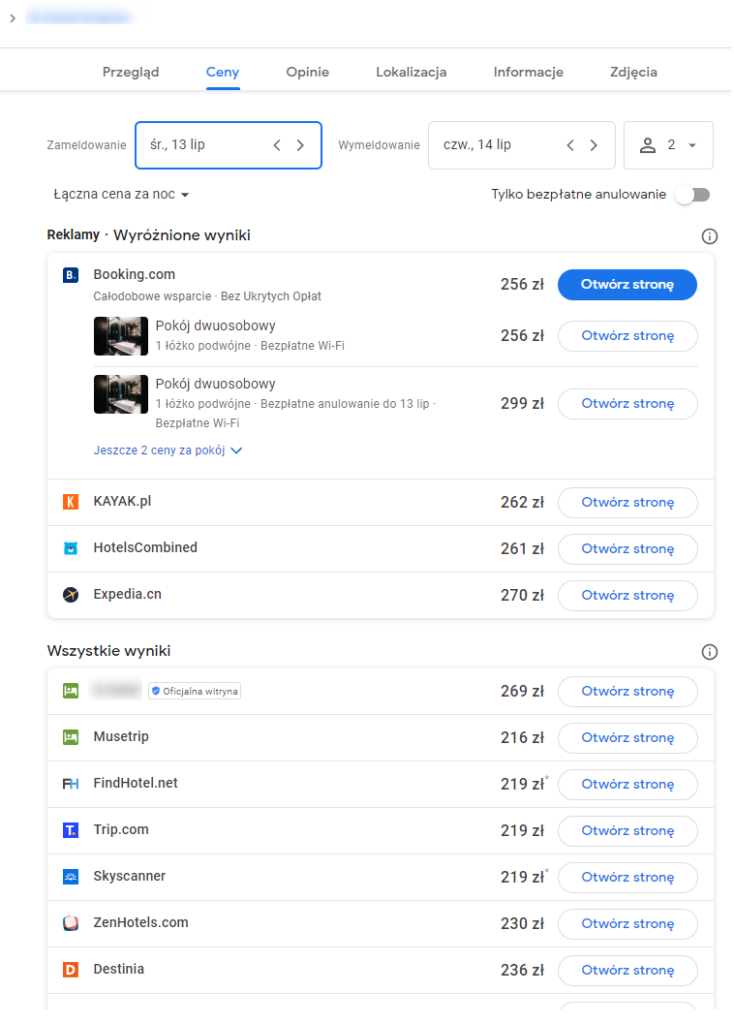Open the Zdjęcia tab

point(633,72)
